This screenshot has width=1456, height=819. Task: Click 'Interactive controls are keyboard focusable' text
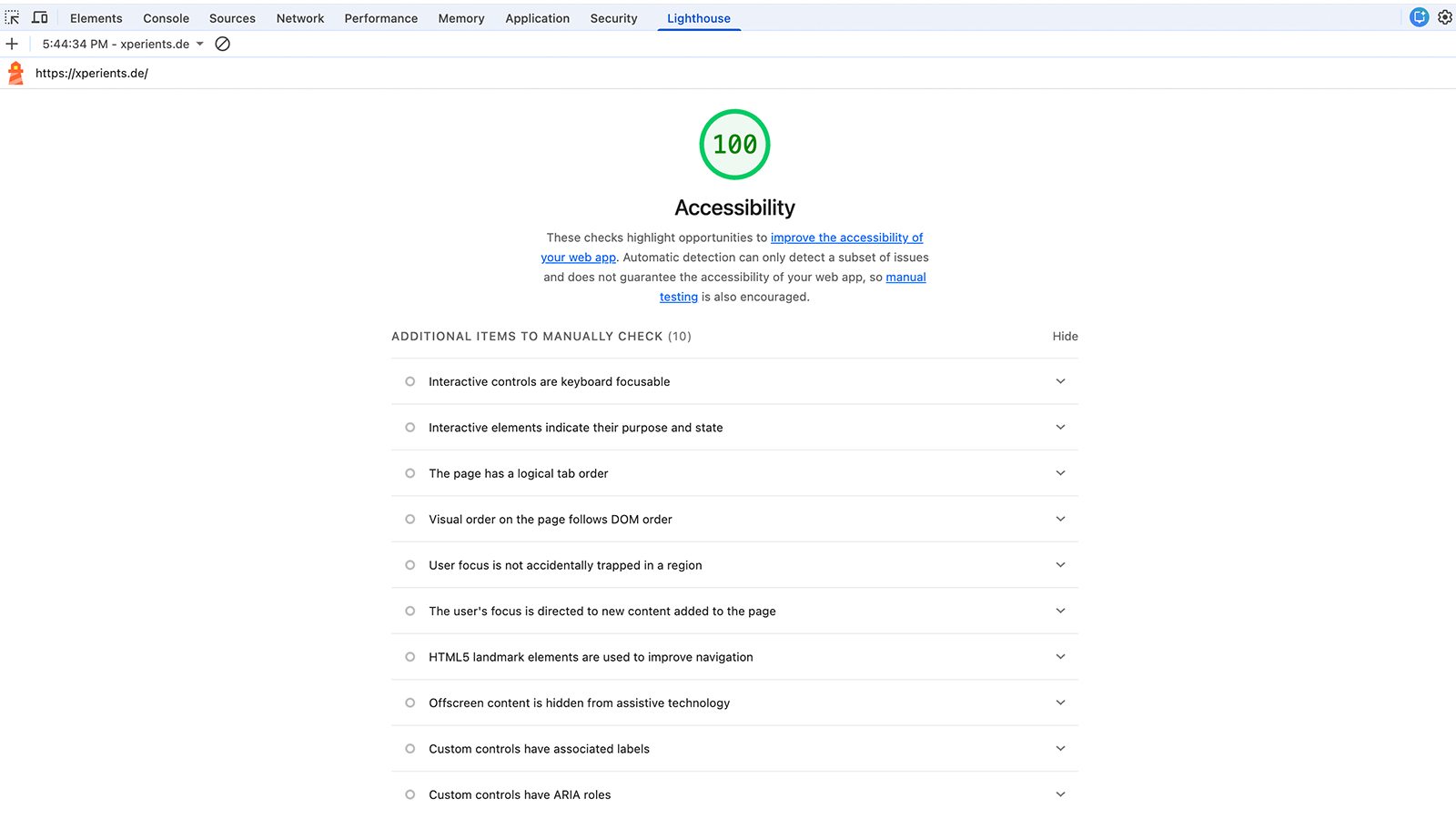tap(550, 382)
